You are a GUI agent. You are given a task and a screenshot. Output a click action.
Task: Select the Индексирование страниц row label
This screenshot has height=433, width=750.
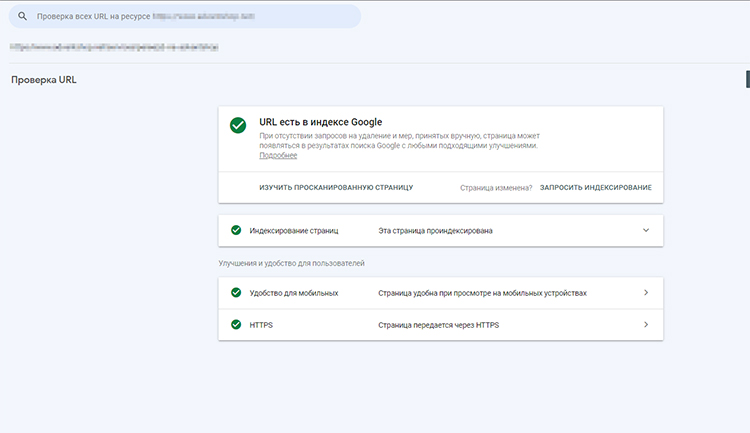[294, 230]
